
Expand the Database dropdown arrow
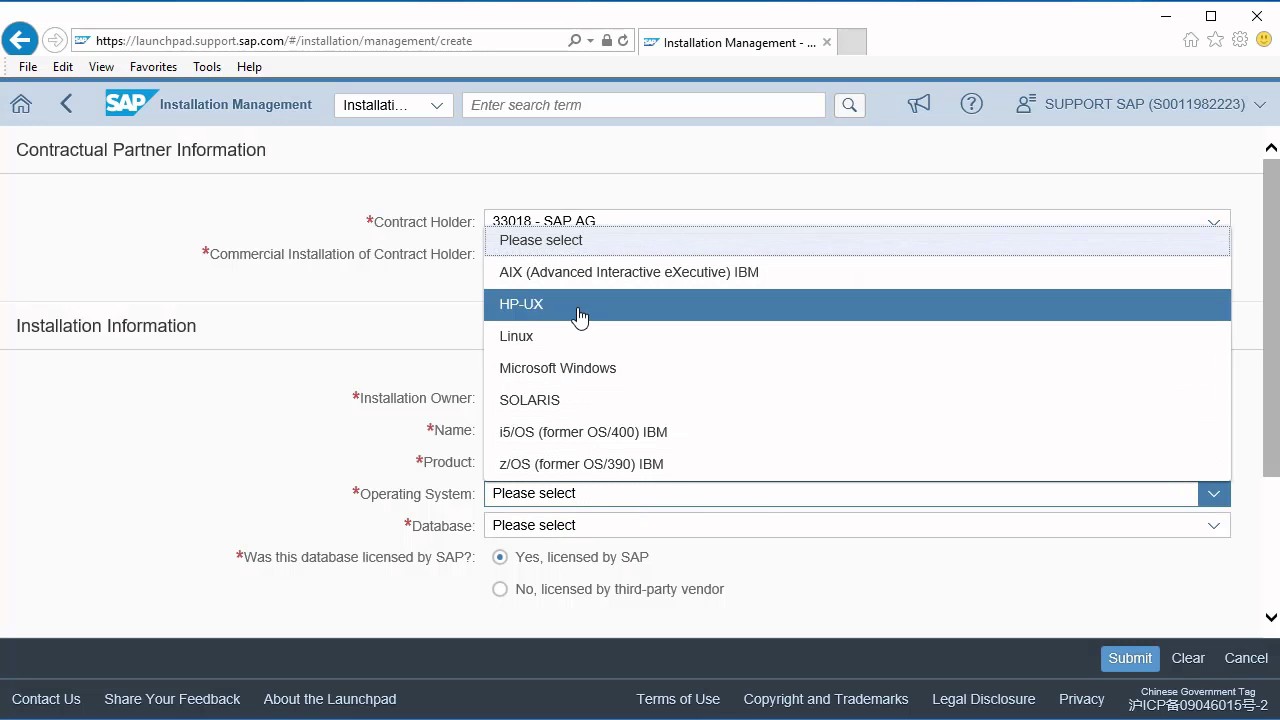(1214, 525)
